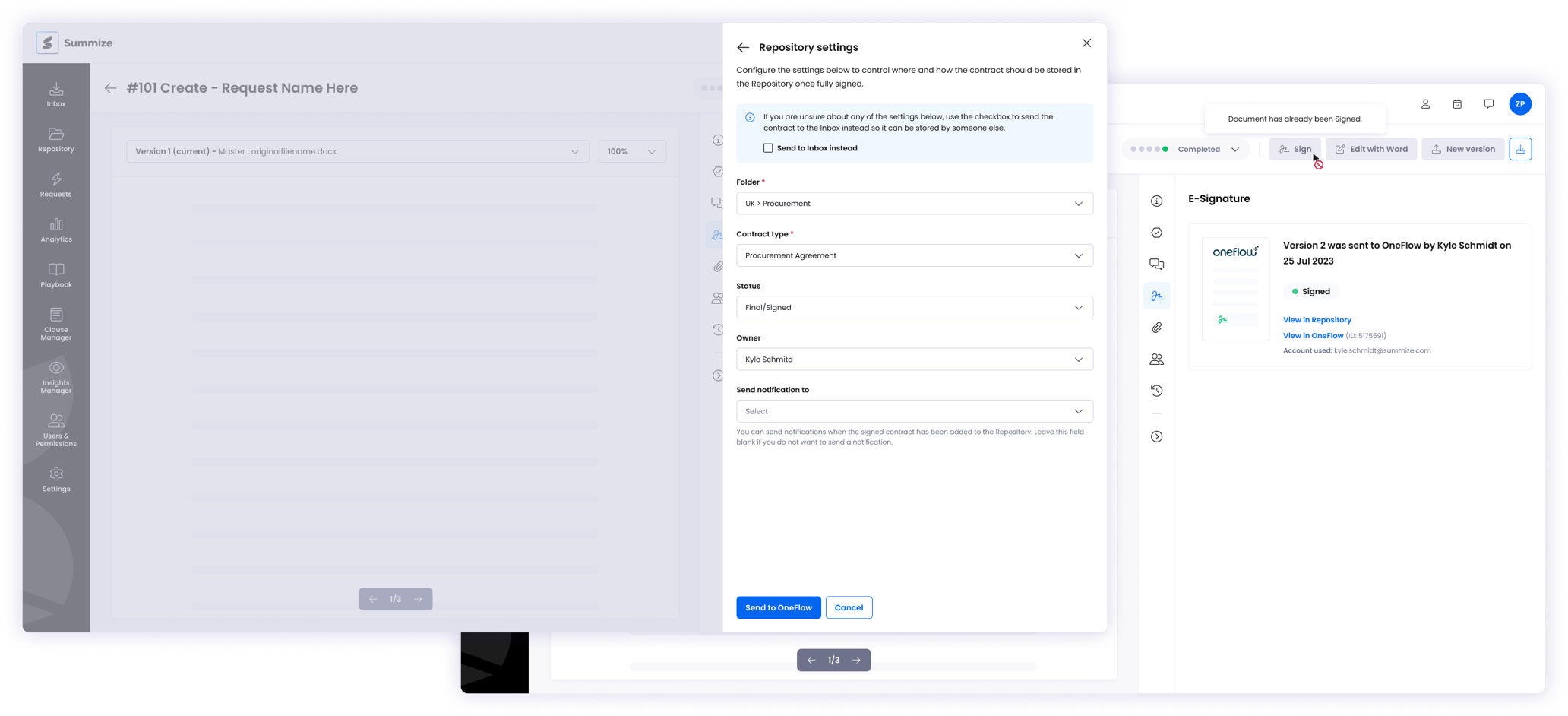1568x716 pixels.
Task: Open the comments panel icon
Action: pos(1157,264)
